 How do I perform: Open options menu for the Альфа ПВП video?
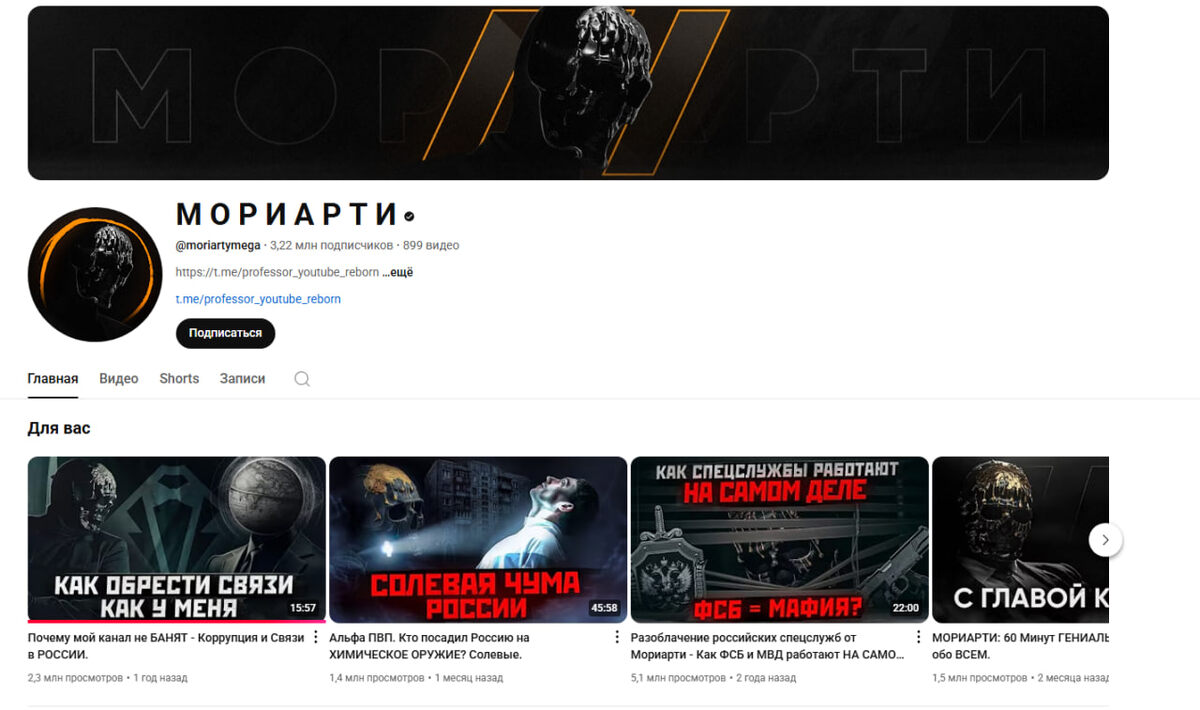[x=618, y=637]
